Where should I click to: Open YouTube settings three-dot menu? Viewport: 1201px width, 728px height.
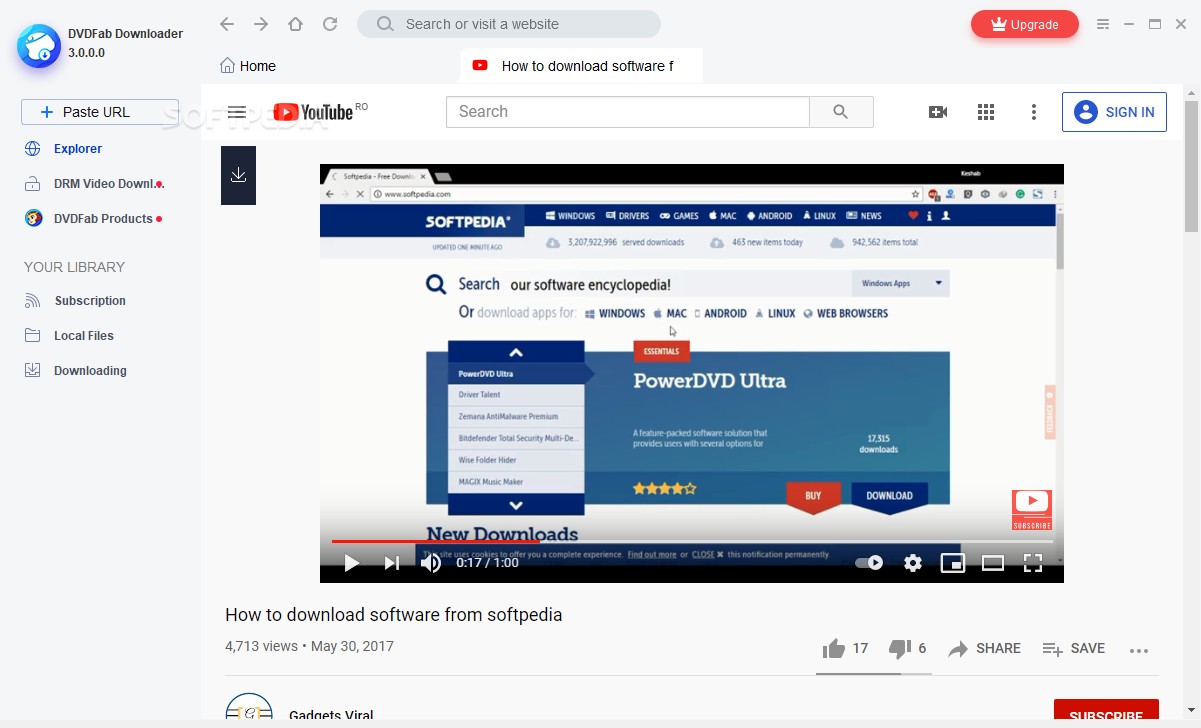tap(1034, 112)
